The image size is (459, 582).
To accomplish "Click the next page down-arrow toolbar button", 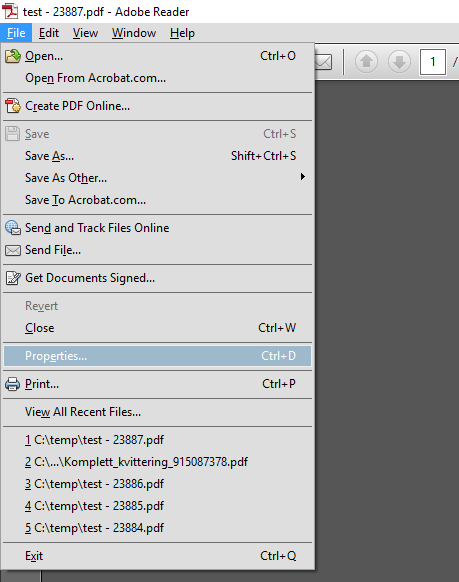I will coord(399,61).
